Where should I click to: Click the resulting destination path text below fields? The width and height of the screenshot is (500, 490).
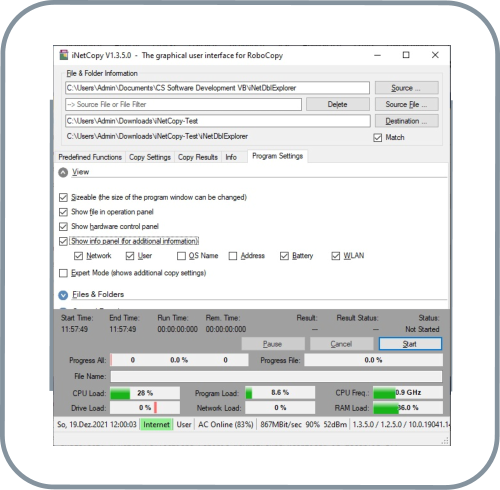pyautogui.click(x=157, y=136)
